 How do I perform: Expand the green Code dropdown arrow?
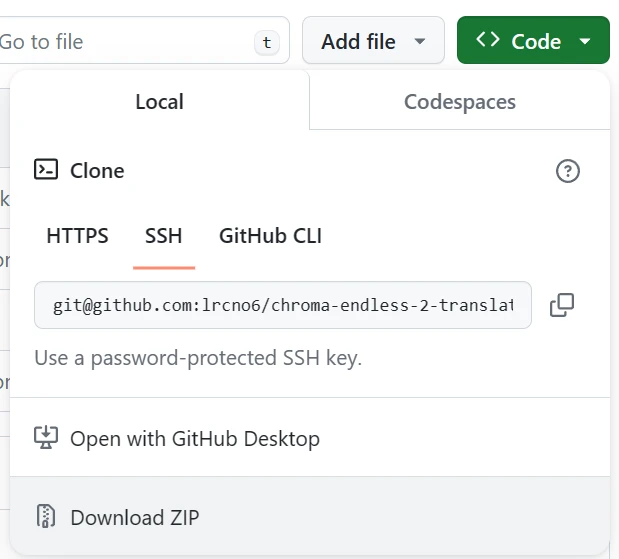[x=585, y=42]
